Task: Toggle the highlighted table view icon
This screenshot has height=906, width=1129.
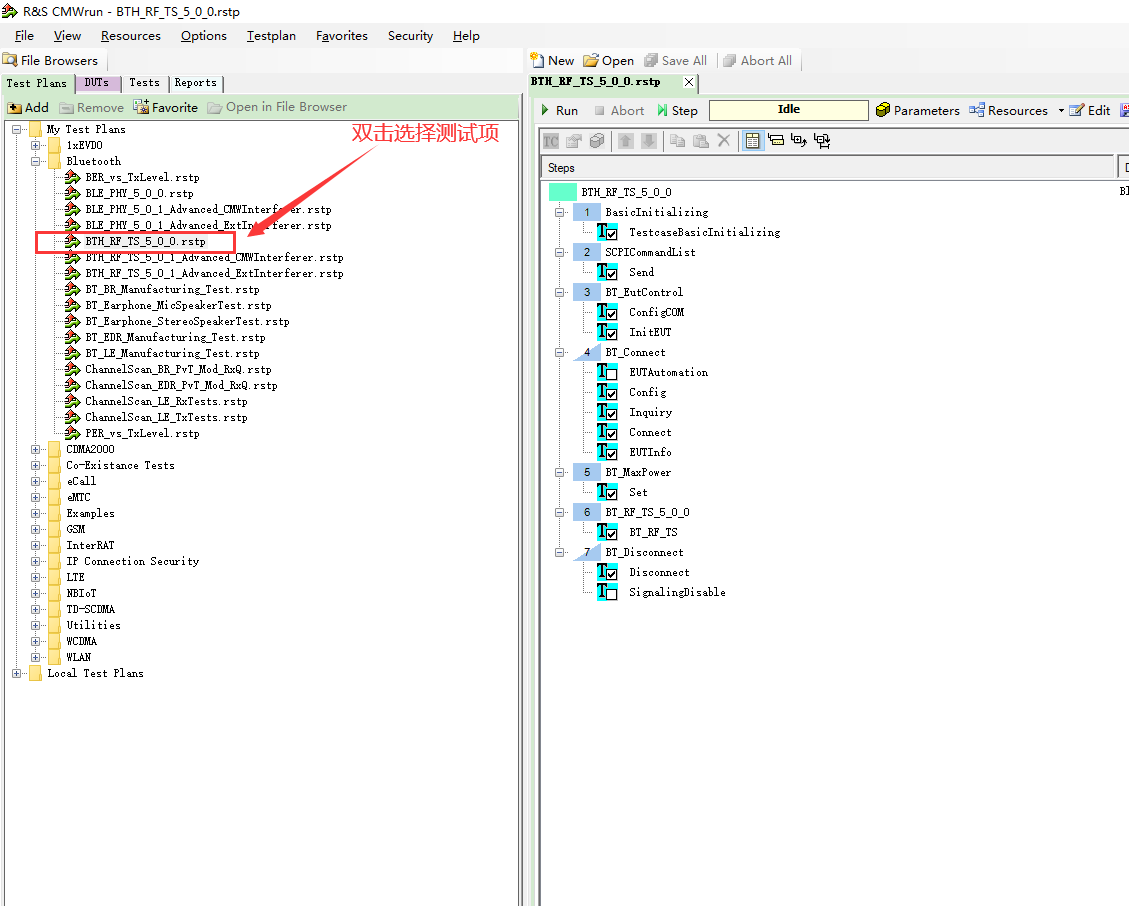Action: click(752, 141)
